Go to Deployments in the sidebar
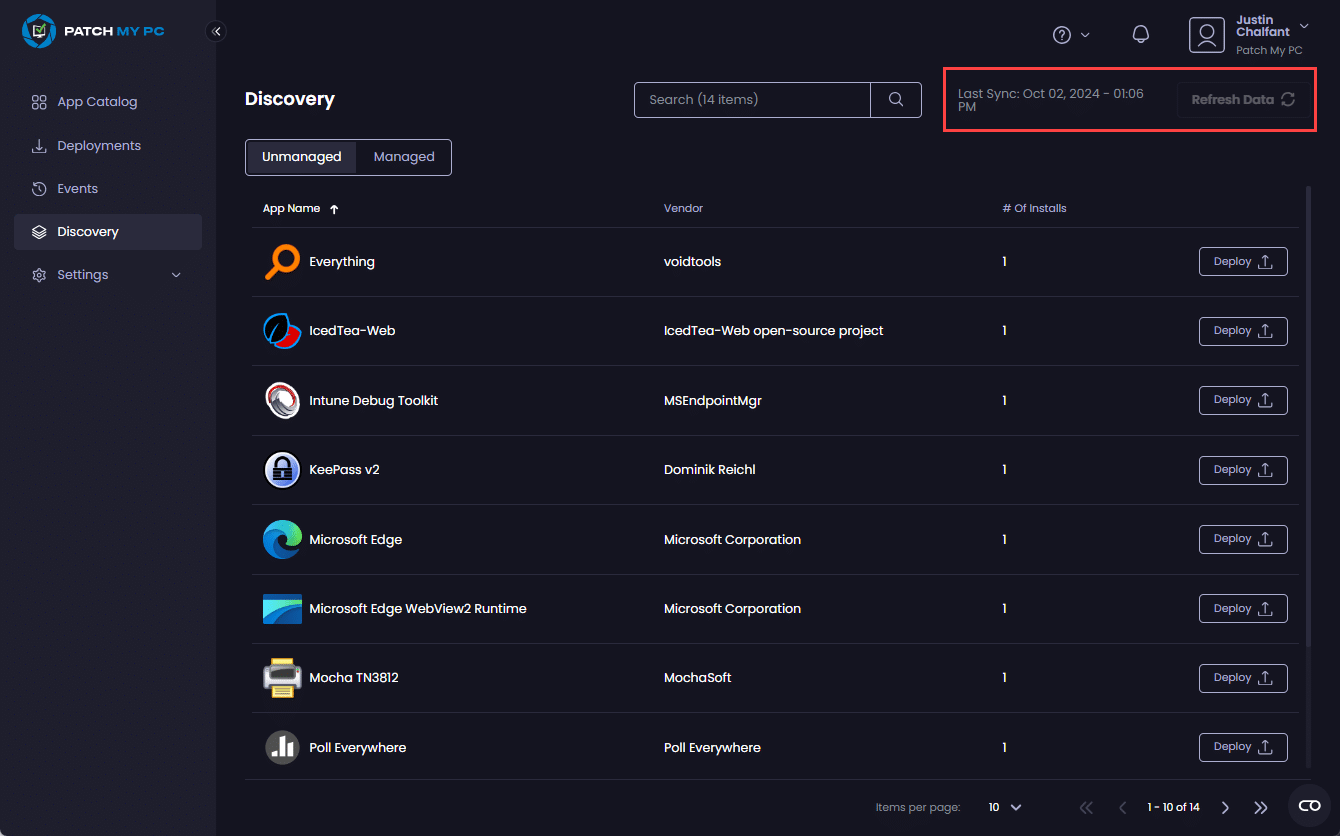 click(98, 146)
